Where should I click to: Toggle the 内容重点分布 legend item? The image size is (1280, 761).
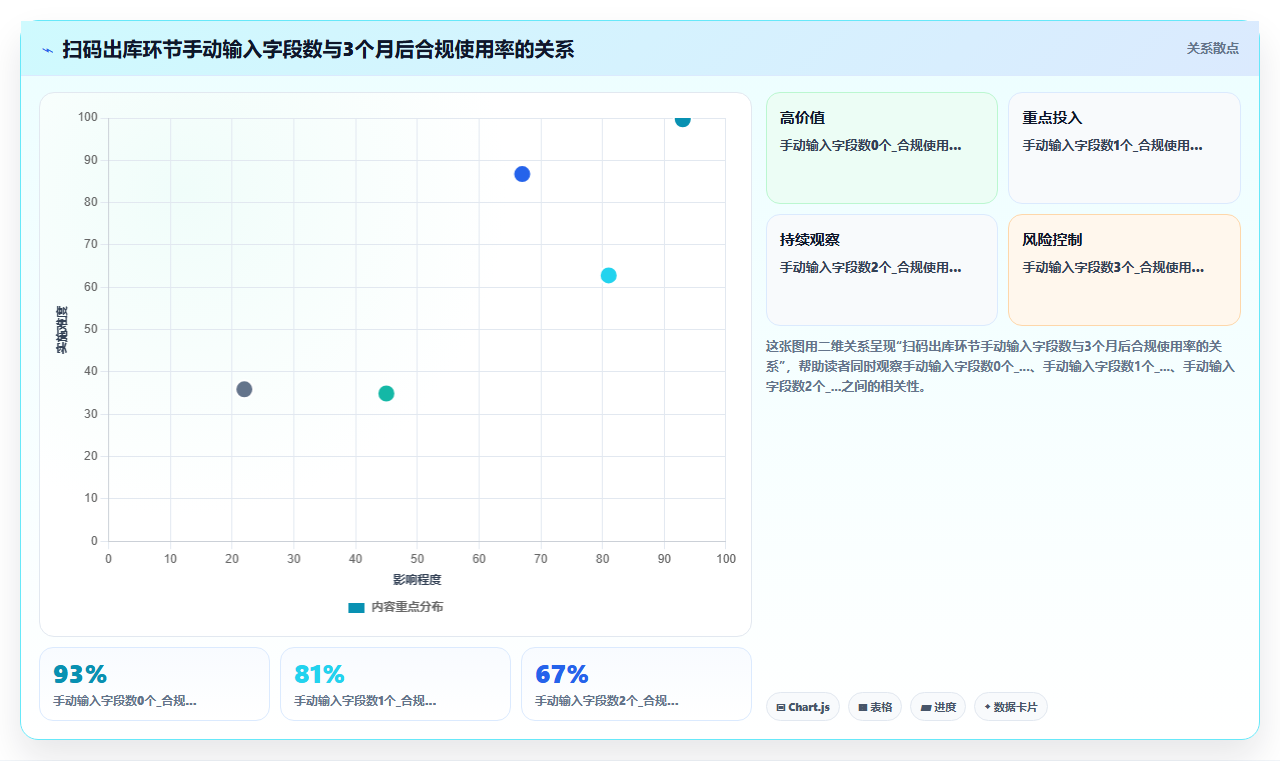coord(395,607)
